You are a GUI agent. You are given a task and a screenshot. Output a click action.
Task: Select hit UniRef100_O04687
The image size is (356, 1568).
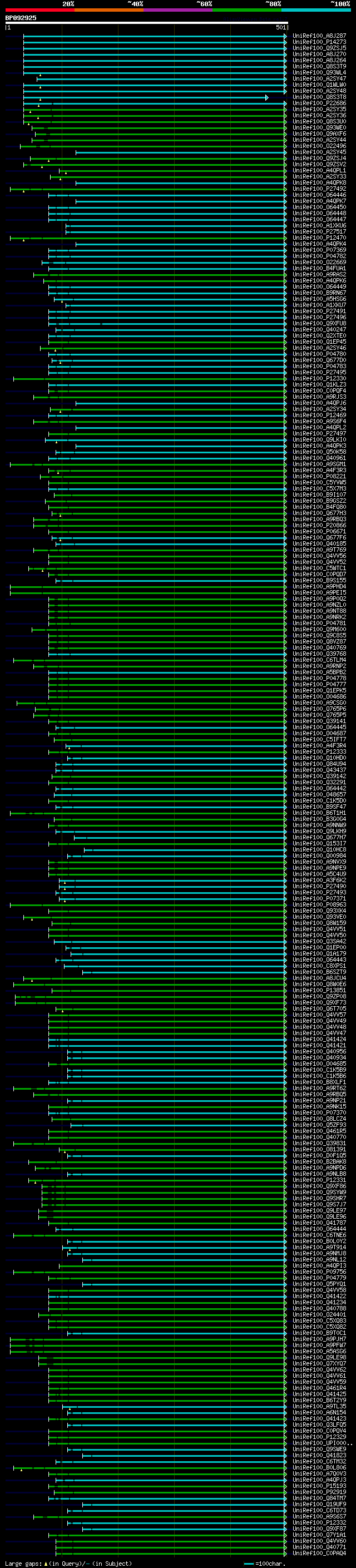pyautogui.click(x=319, y=734)
